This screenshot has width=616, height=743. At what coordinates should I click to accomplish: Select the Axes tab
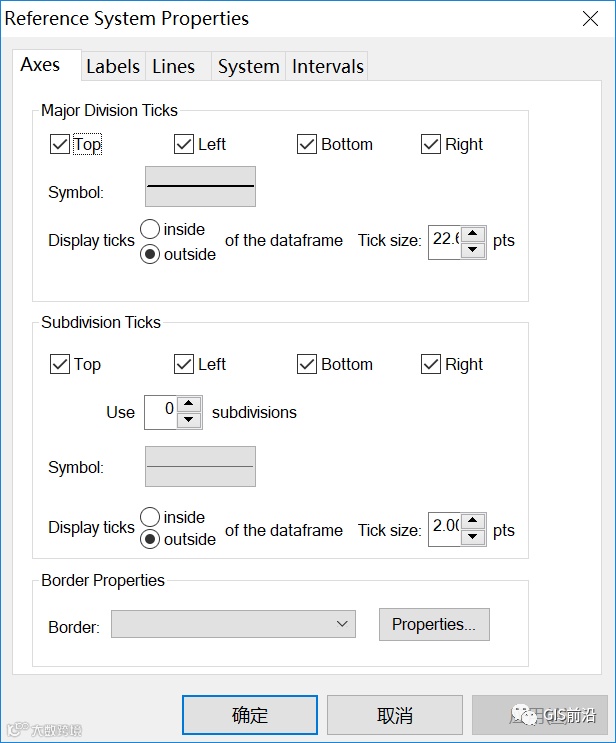(46, 65)
